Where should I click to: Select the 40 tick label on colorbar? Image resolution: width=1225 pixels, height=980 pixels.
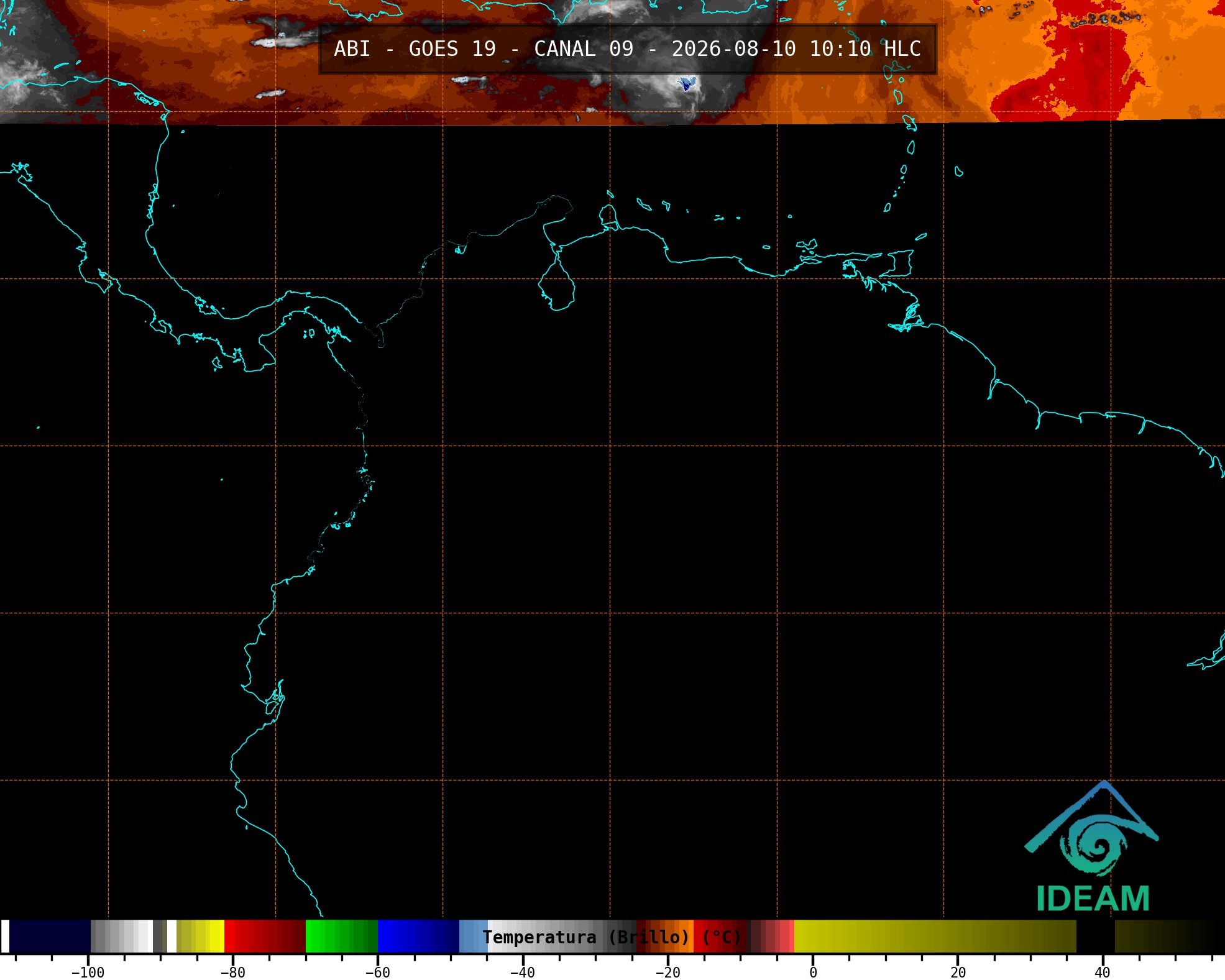[1103, 973]
